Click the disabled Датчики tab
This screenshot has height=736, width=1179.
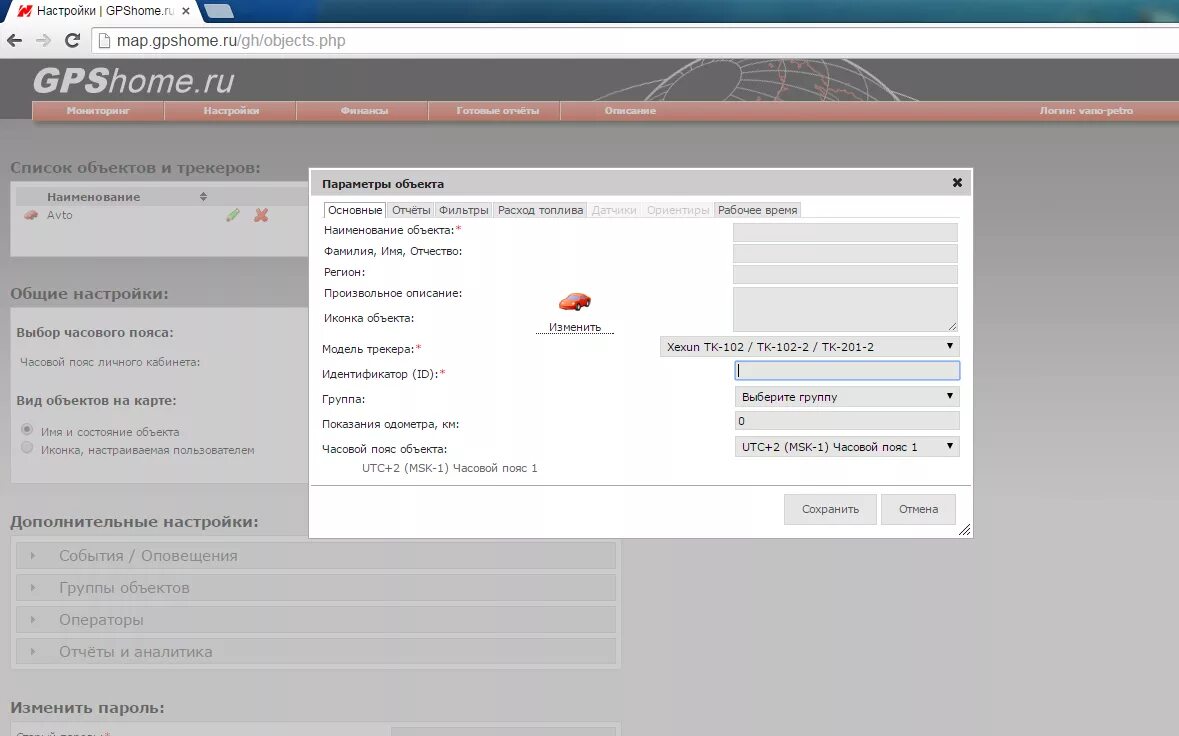tap(614, 210)
